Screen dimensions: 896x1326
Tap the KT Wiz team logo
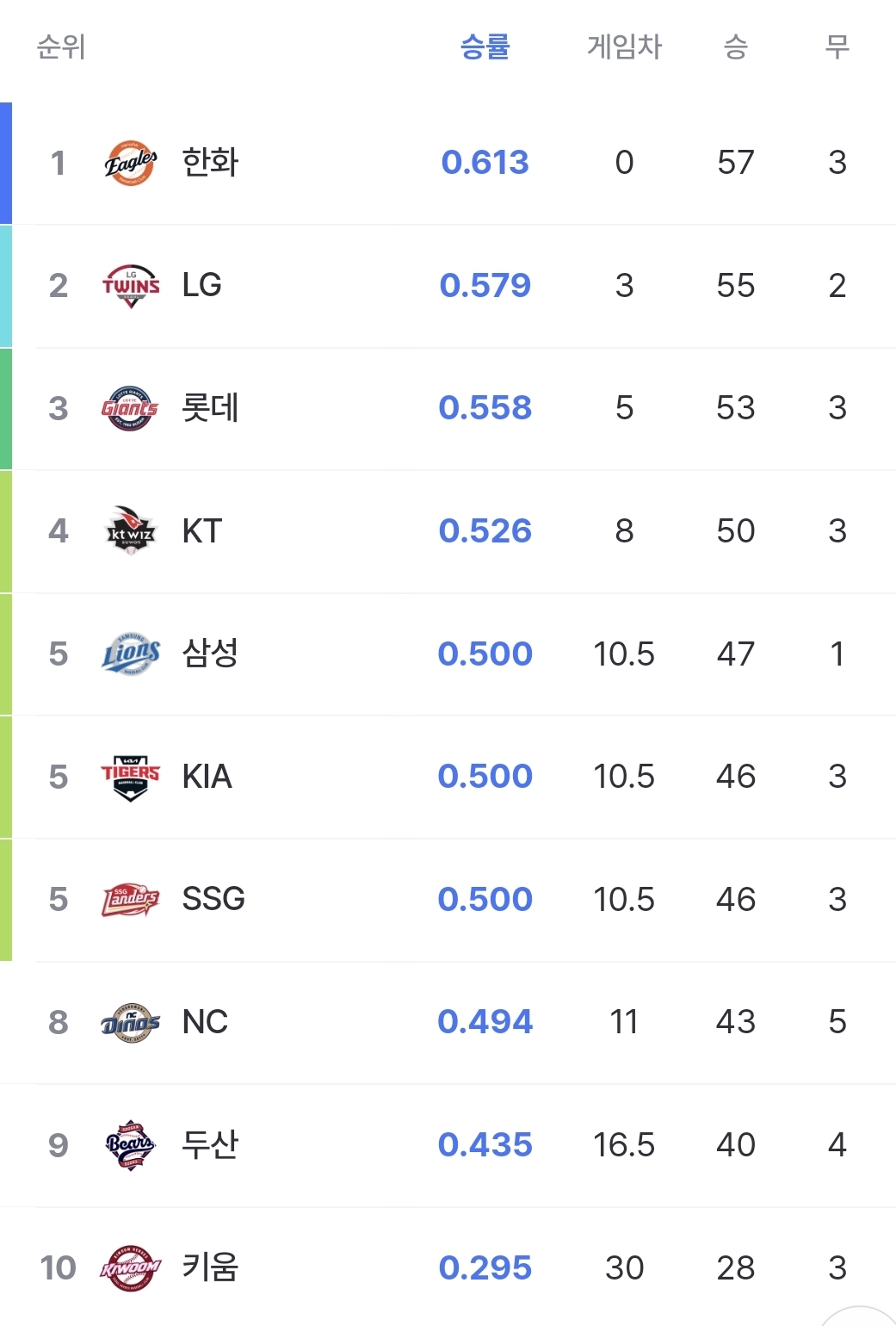point(131,530)
